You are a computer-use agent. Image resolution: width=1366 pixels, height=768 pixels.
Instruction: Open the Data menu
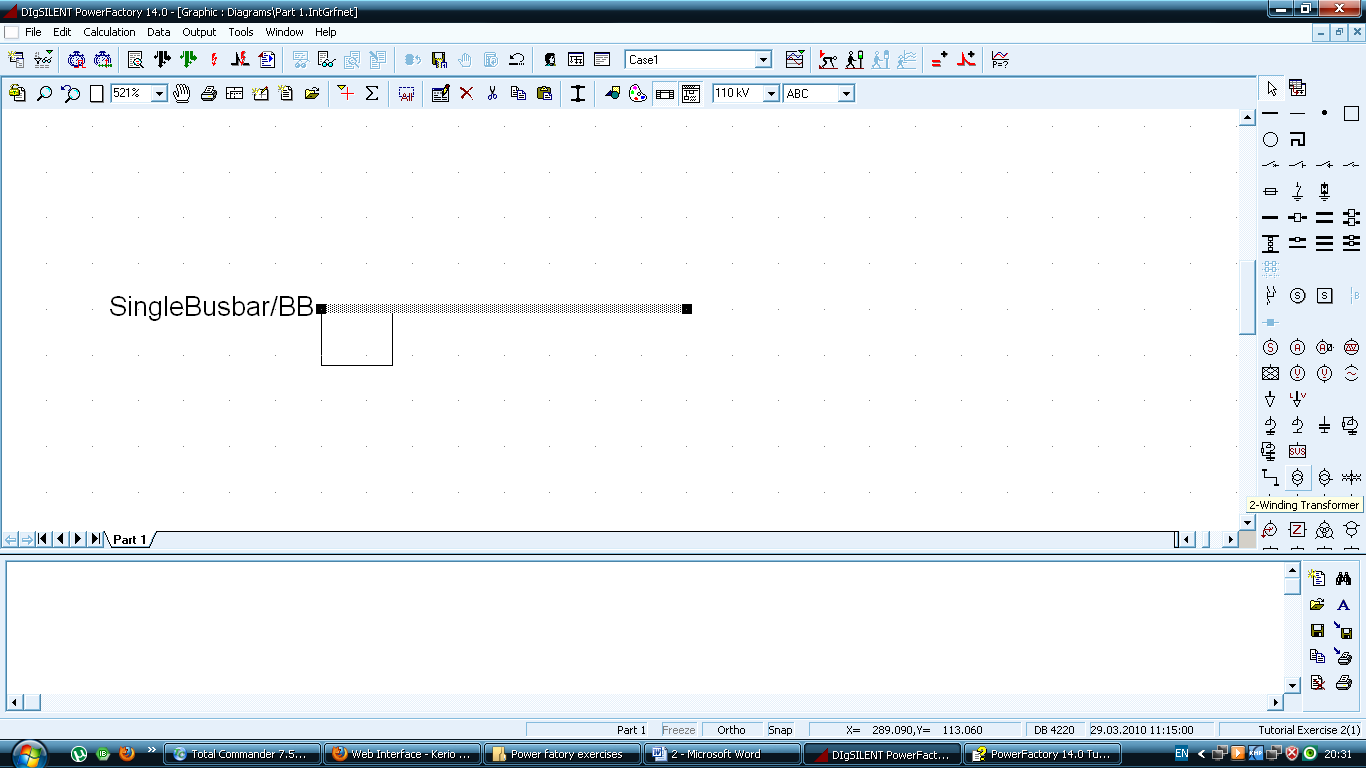159,32
